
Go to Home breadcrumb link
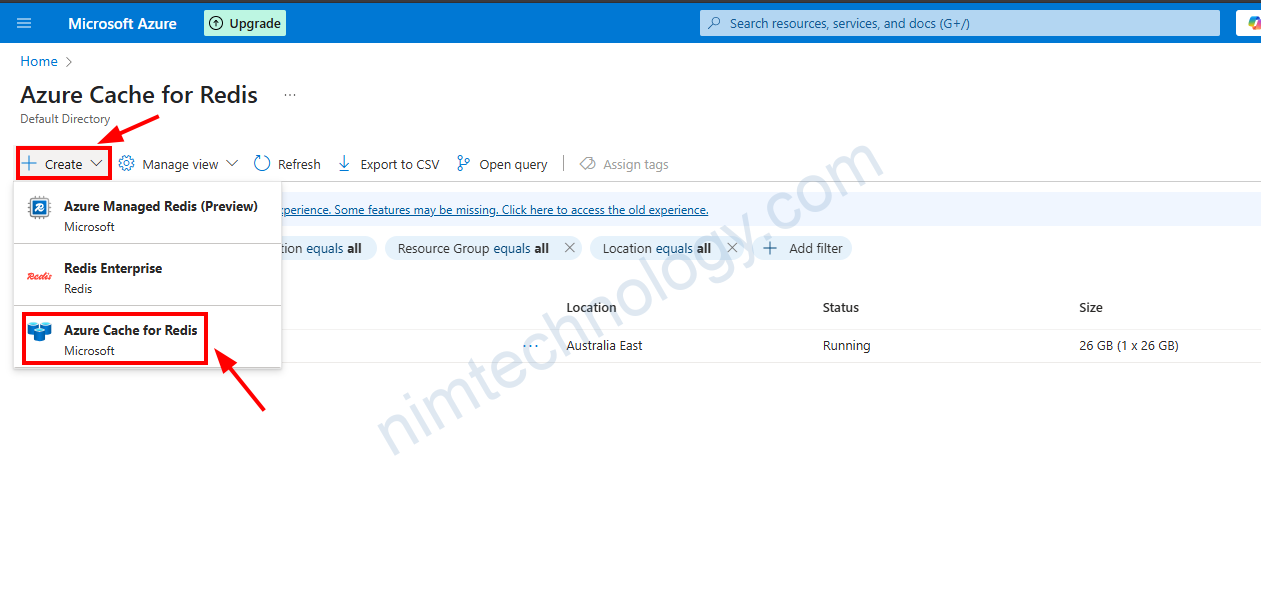[x=39, y=61]
